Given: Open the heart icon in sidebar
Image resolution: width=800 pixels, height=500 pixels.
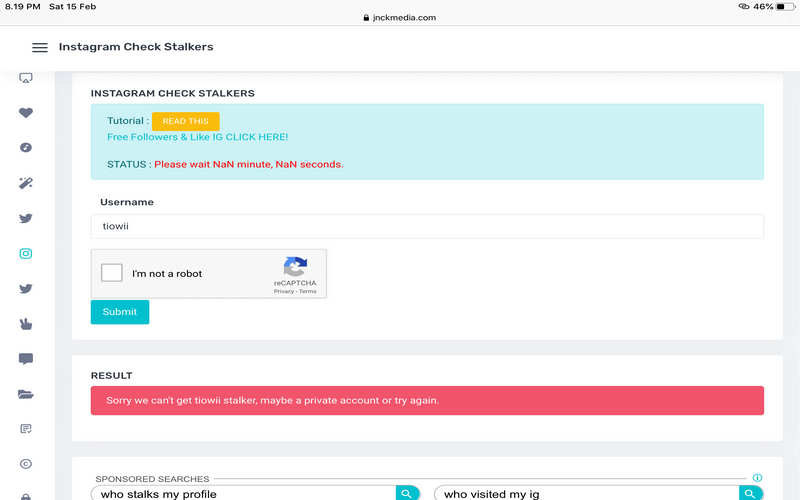Looking at the screenshot, I should [x=26, y=113].
